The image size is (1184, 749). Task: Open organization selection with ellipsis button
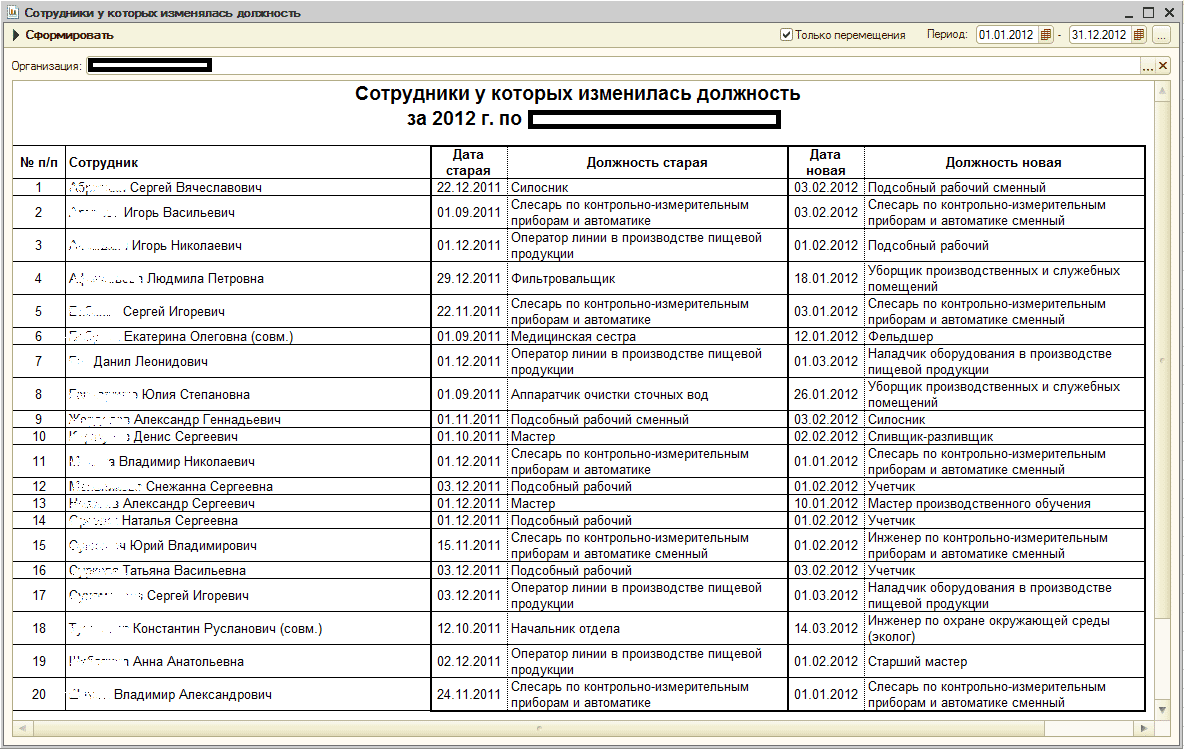tap(1148, 66)
